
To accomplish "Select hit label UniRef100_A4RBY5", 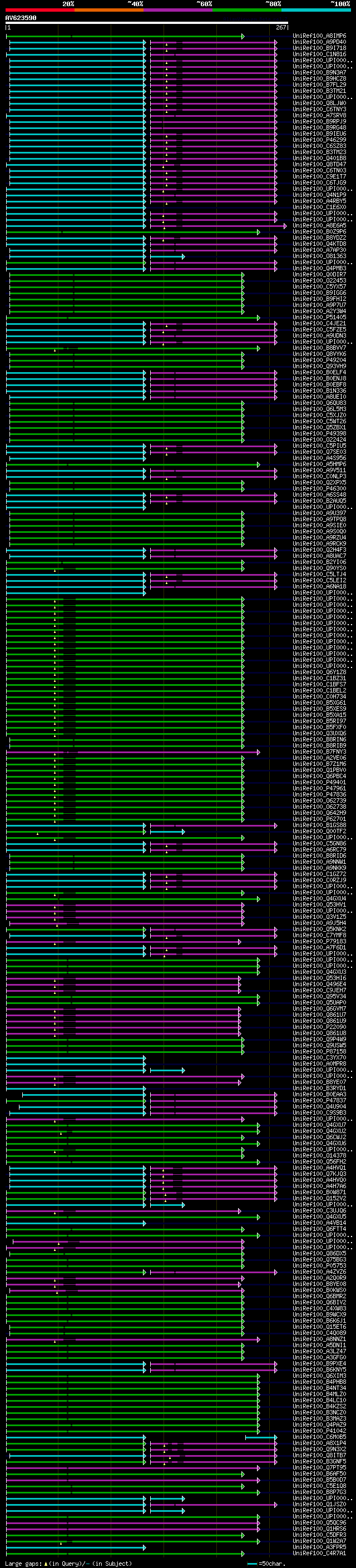I will [319, 201].
